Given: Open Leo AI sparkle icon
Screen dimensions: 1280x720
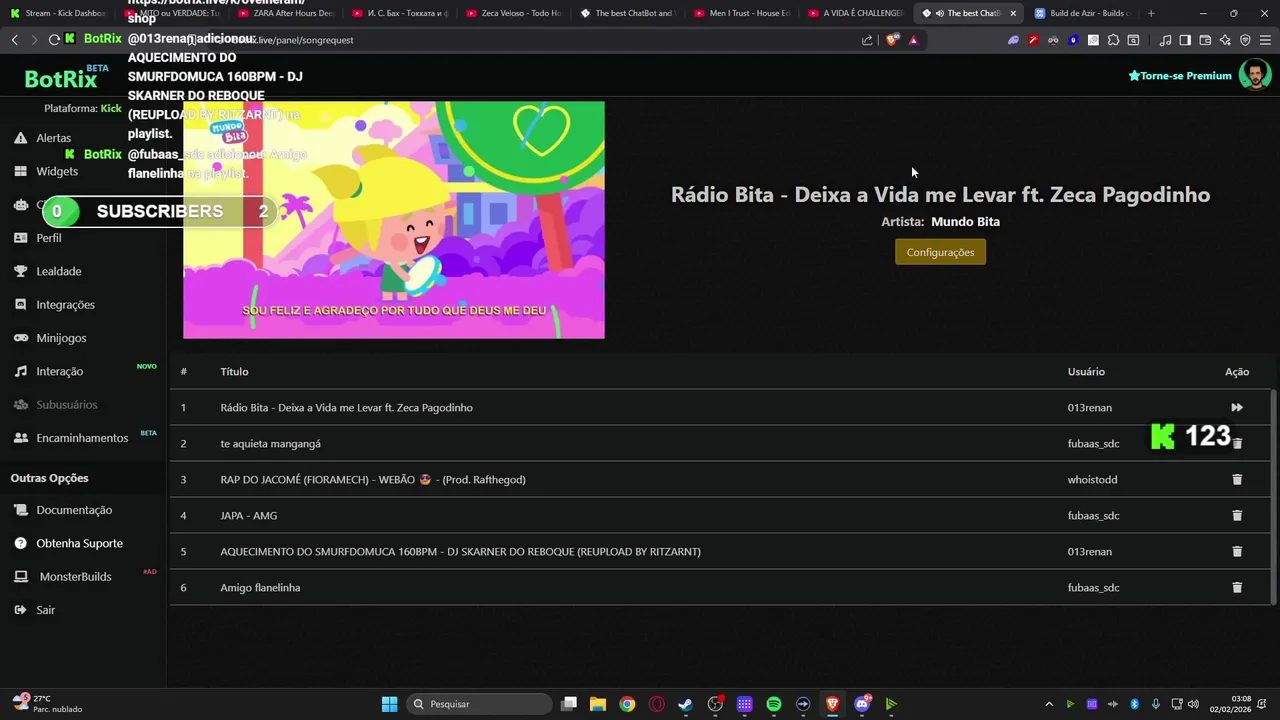Looking at the screenshot, I should coord(1225,40).
